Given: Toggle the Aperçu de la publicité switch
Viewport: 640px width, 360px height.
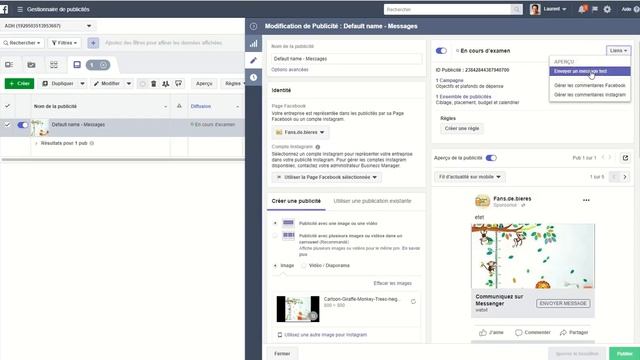Looking at the screenshot, I should coord(491,158).
